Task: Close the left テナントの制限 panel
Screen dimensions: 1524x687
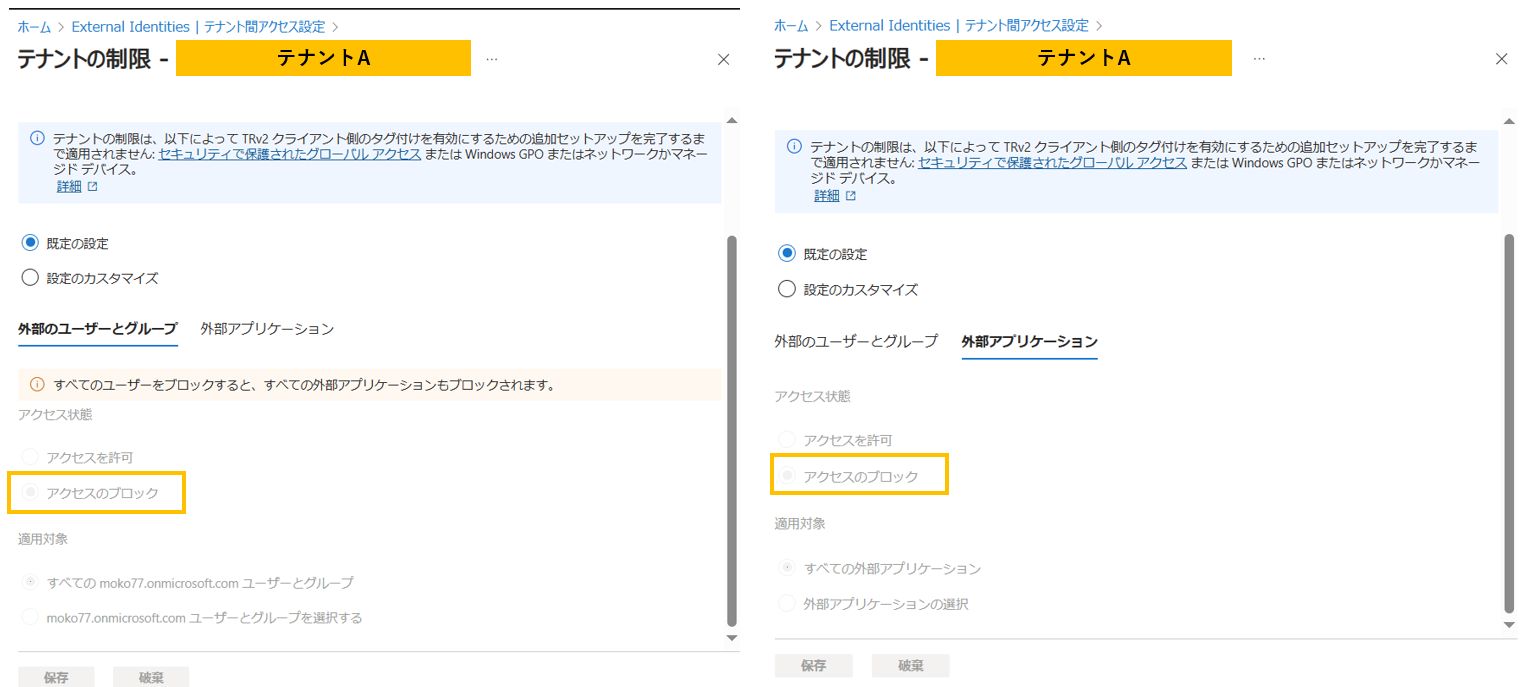Action: [724, 60]
